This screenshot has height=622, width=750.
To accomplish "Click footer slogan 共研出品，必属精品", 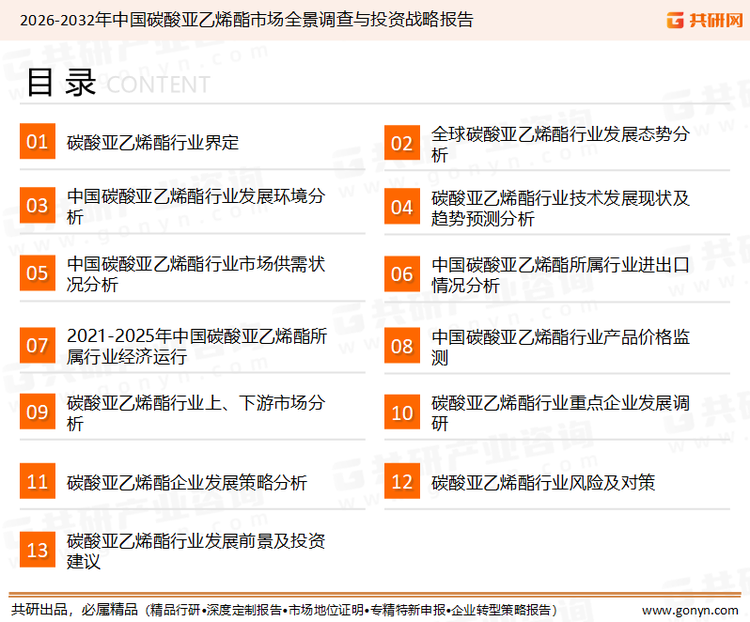I will pos(75,610).
